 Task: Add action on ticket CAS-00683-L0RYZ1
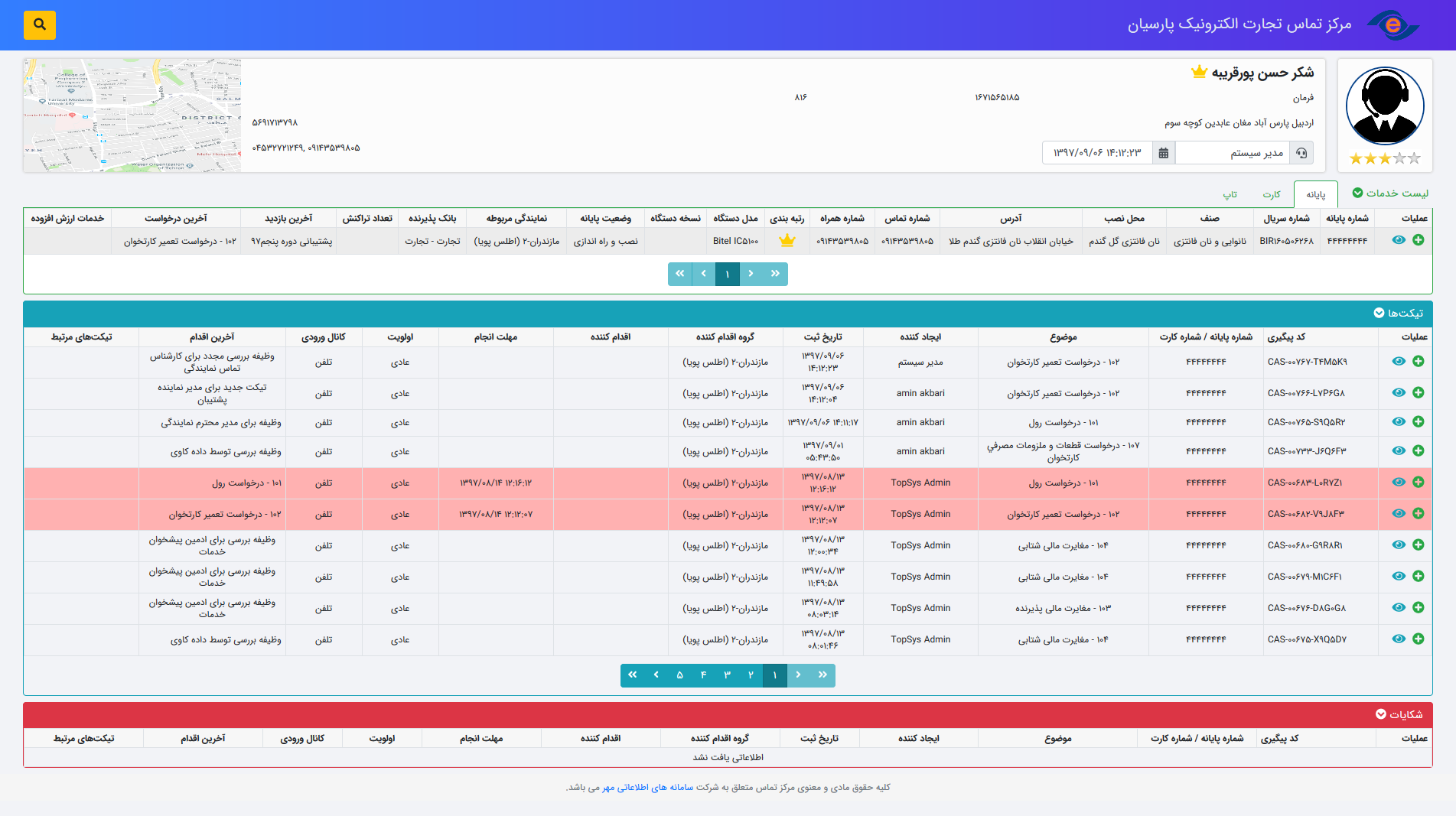point(1419,482)
